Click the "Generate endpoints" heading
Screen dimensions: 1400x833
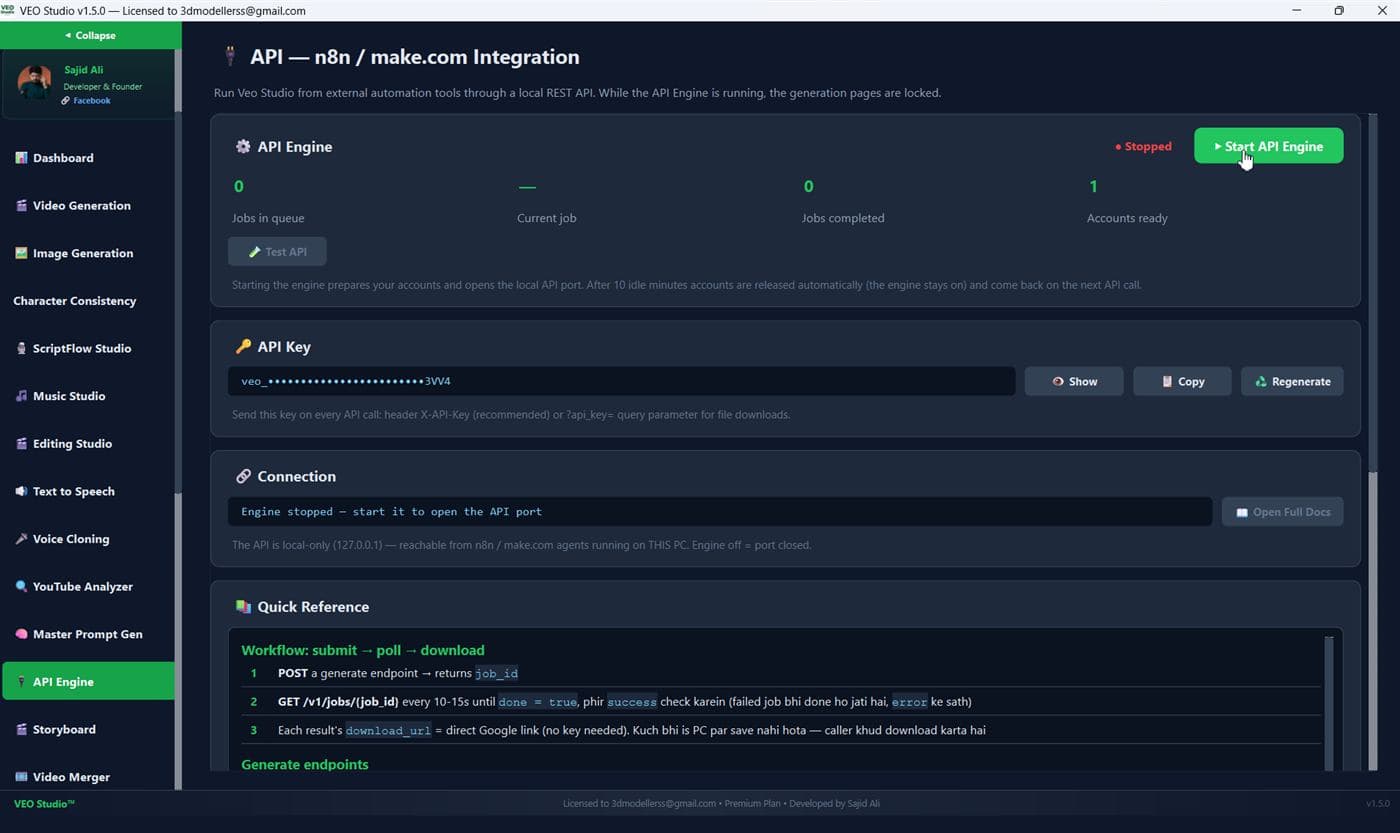[x=305, y=764]
